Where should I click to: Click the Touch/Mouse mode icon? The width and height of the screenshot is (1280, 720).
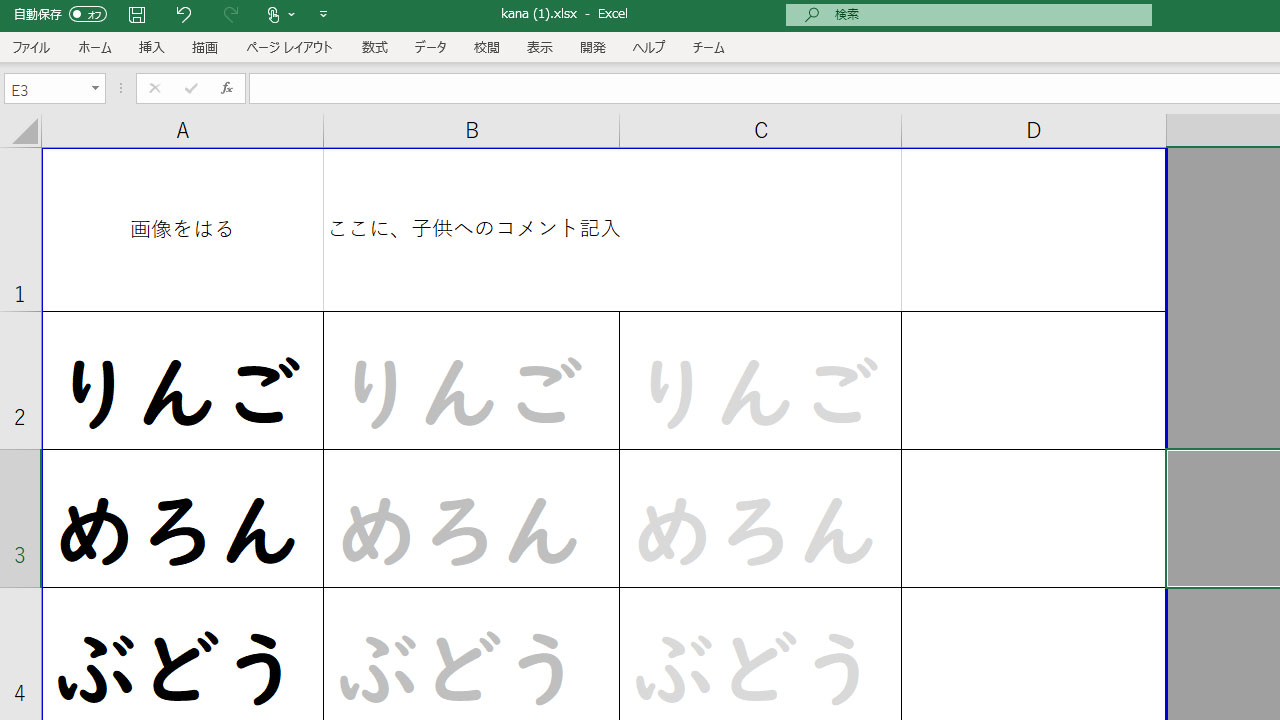point(273,14)
